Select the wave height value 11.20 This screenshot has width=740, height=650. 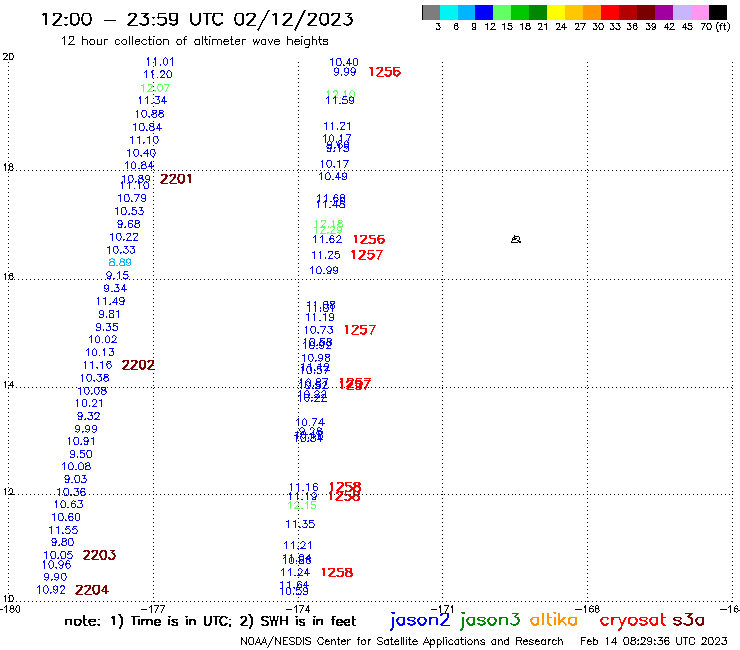click(x=158, y=74)
